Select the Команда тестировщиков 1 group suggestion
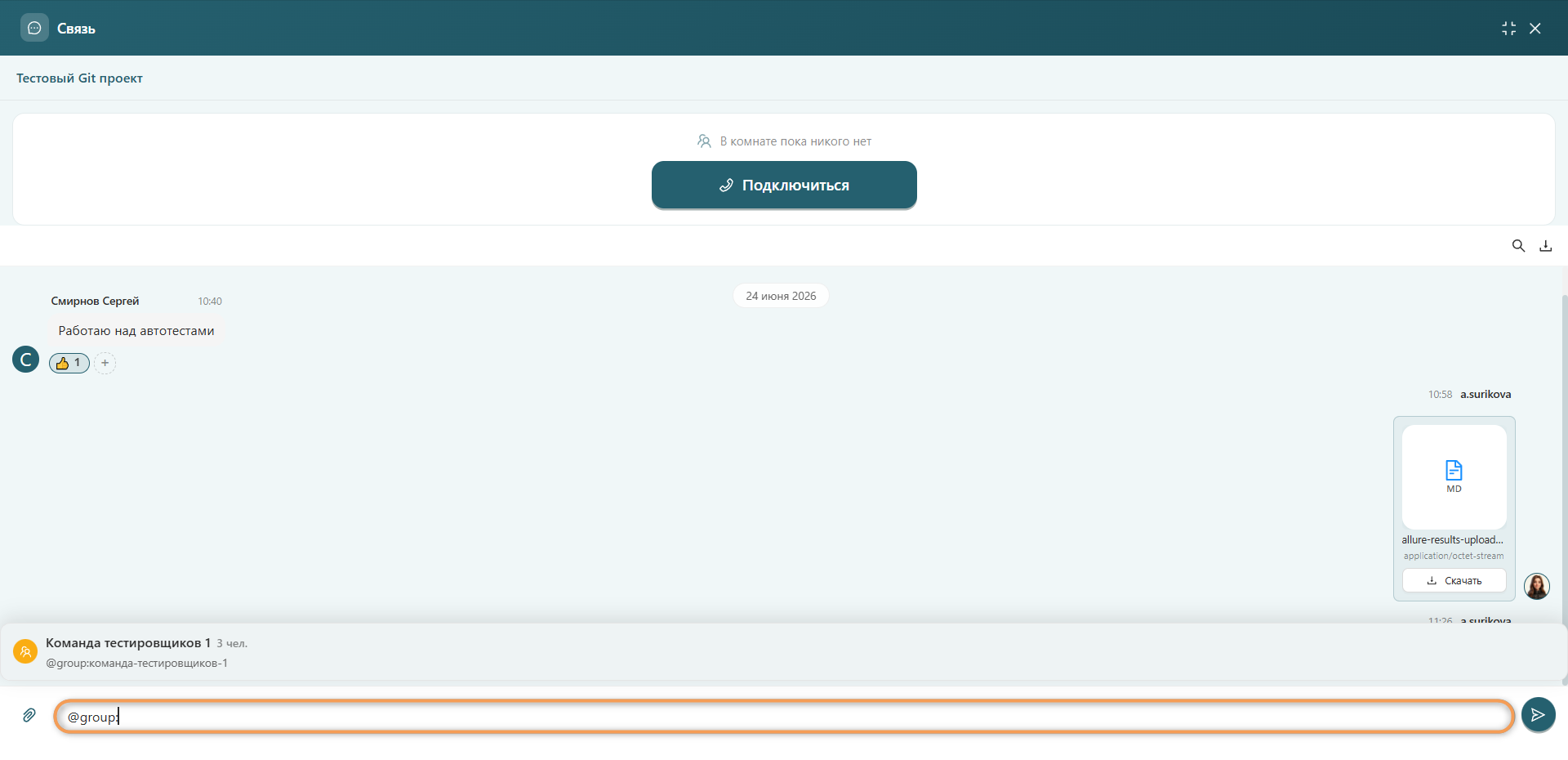Viewport: 1568px width, 760px height. [x=783, y=652]
